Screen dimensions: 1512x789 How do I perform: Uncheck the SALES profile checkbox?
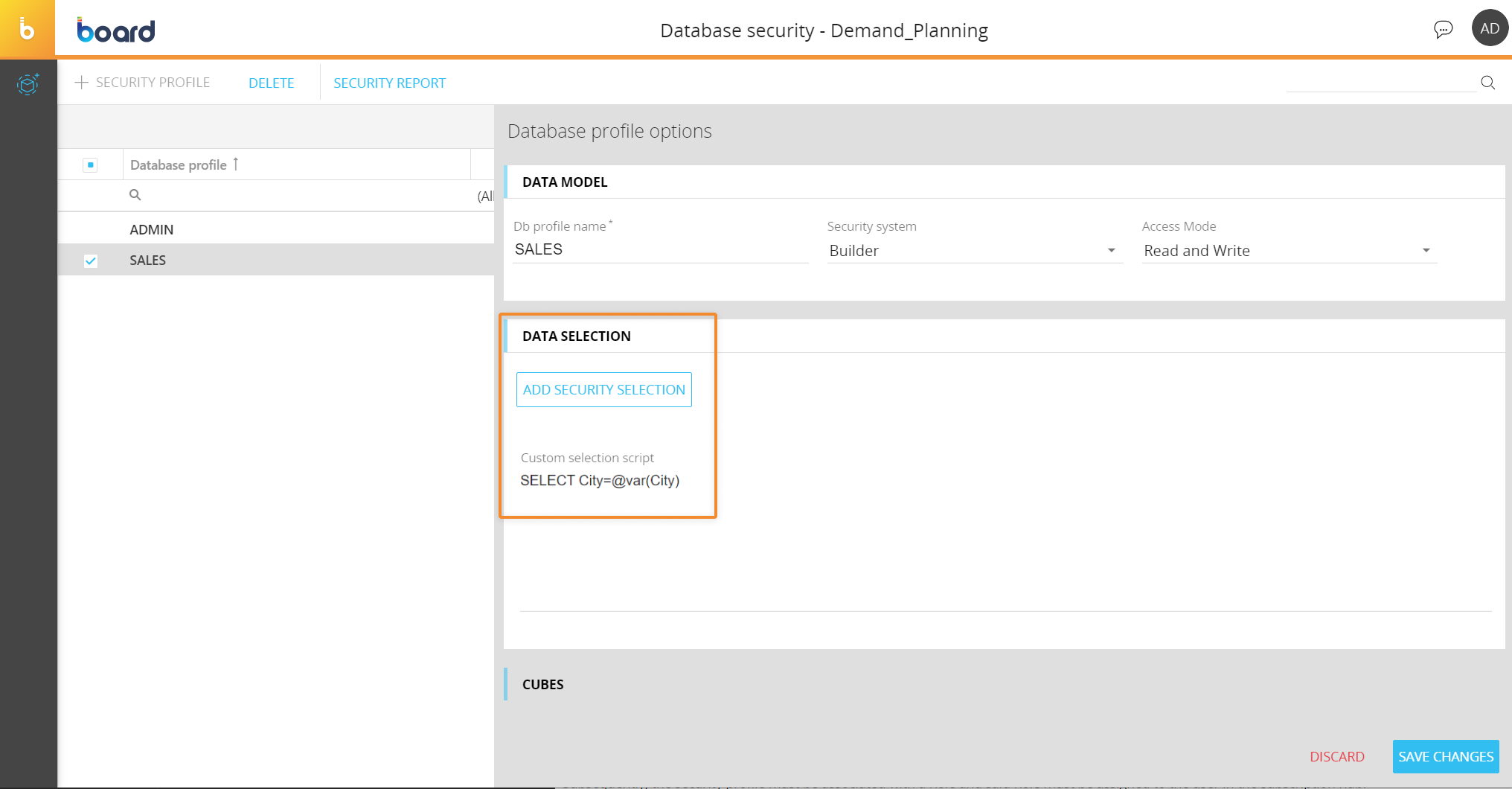pos(90,261)
